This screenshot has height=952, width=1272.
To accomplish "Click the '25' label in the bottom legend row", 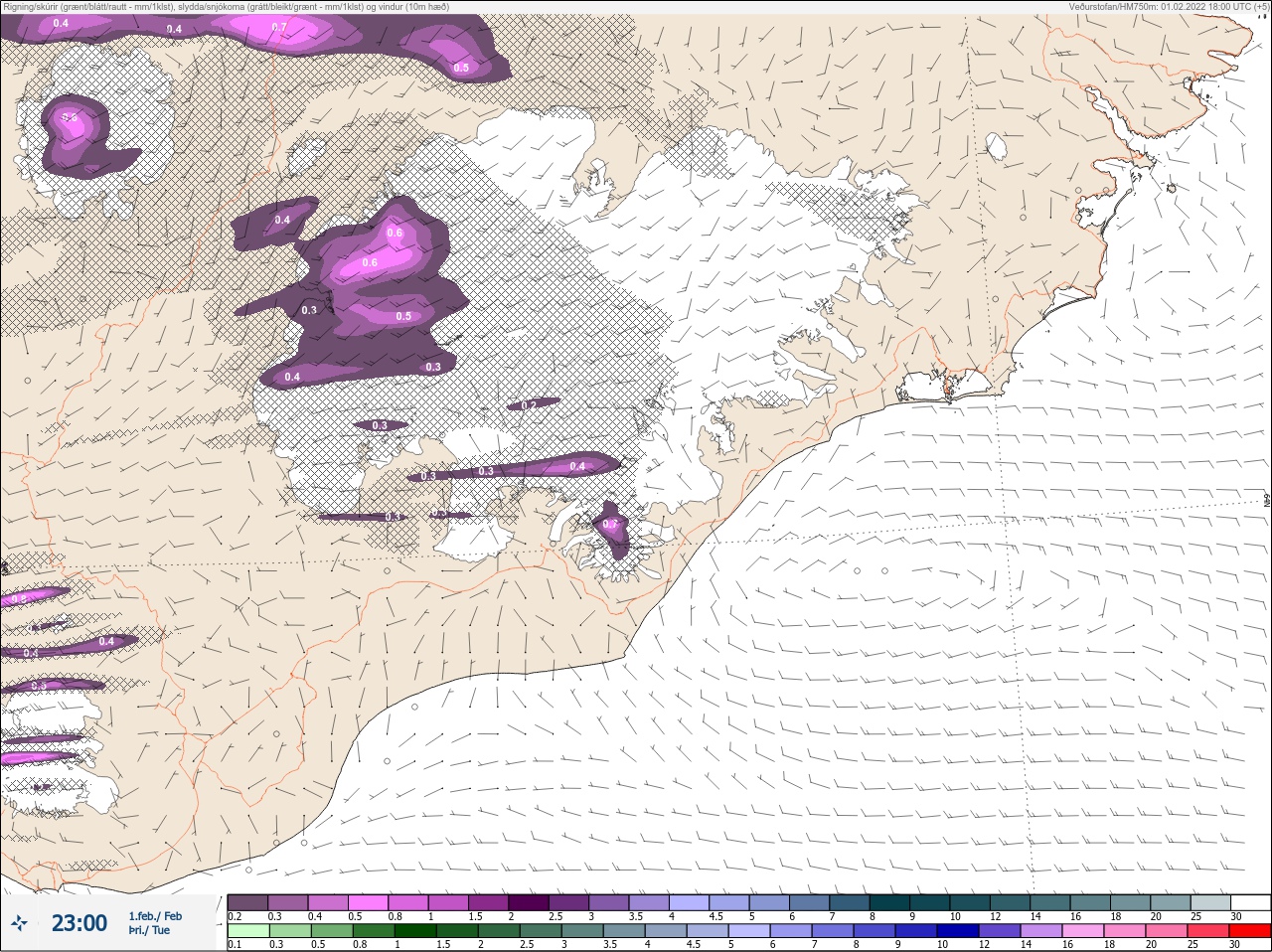I will [1193, 945].
